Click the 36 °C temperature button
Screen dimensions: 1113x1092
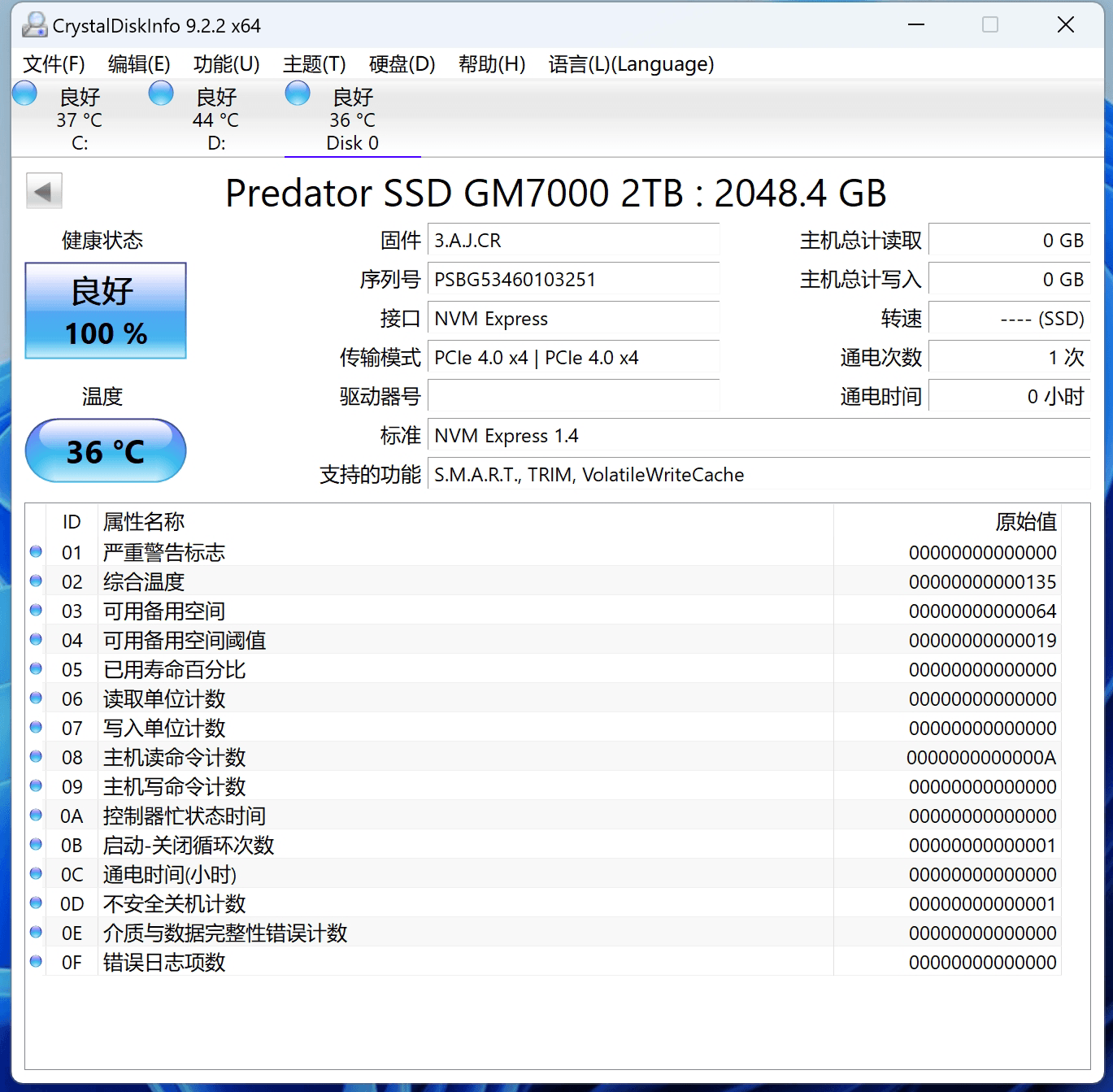pos(106,451)
